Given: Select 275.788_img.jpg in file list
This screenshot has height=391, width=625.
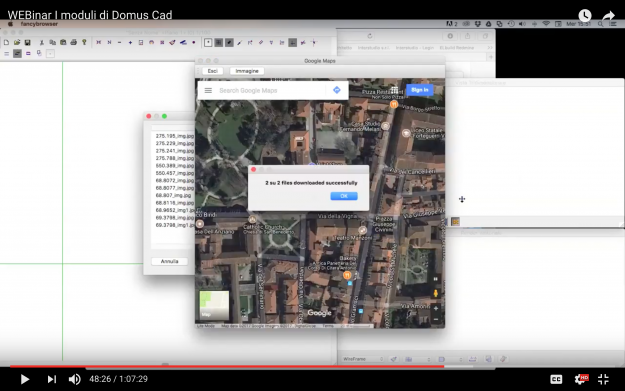Looking at the screenshot, I should tap(175, 158).
